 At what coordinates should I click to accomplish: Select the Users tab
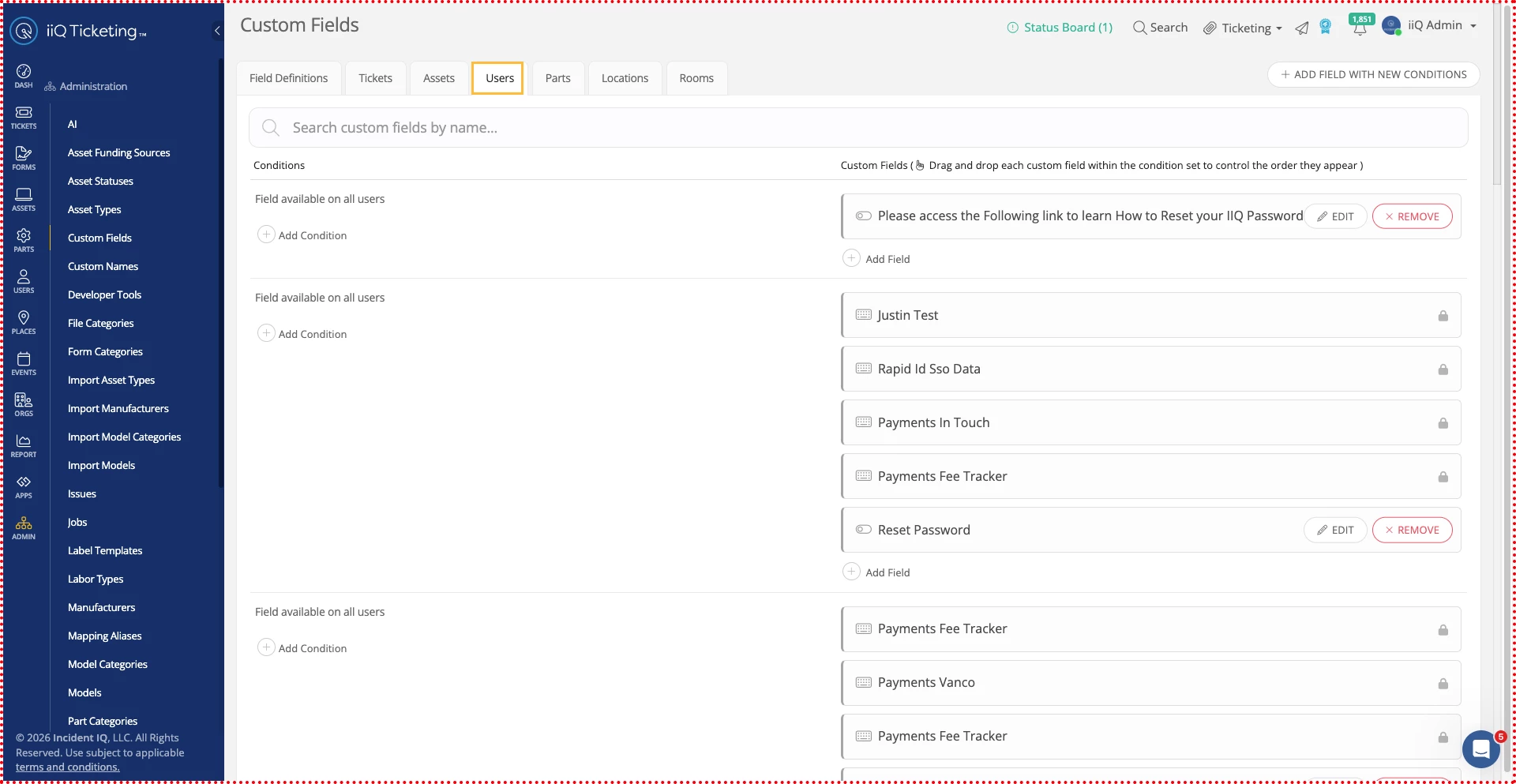tap(499, 78)
